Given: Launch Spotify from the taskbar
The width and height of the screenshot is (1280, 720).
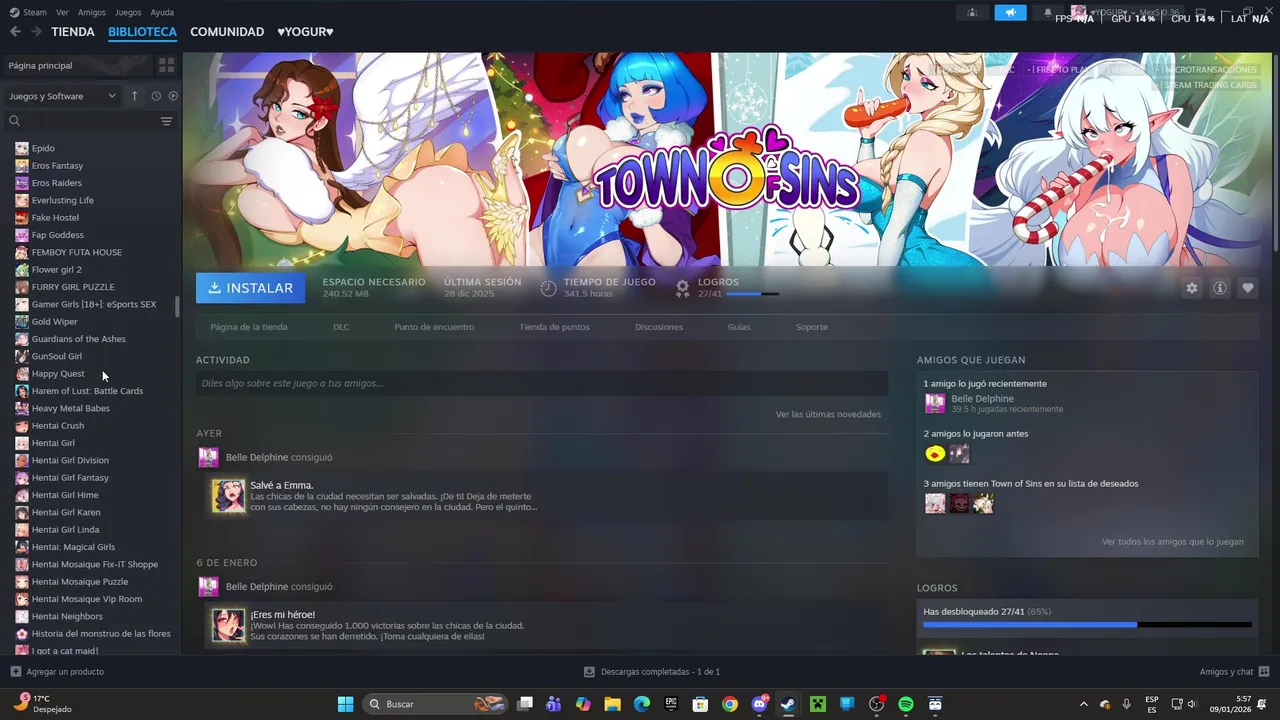Looking at the screenshot, I should point(906,704).
